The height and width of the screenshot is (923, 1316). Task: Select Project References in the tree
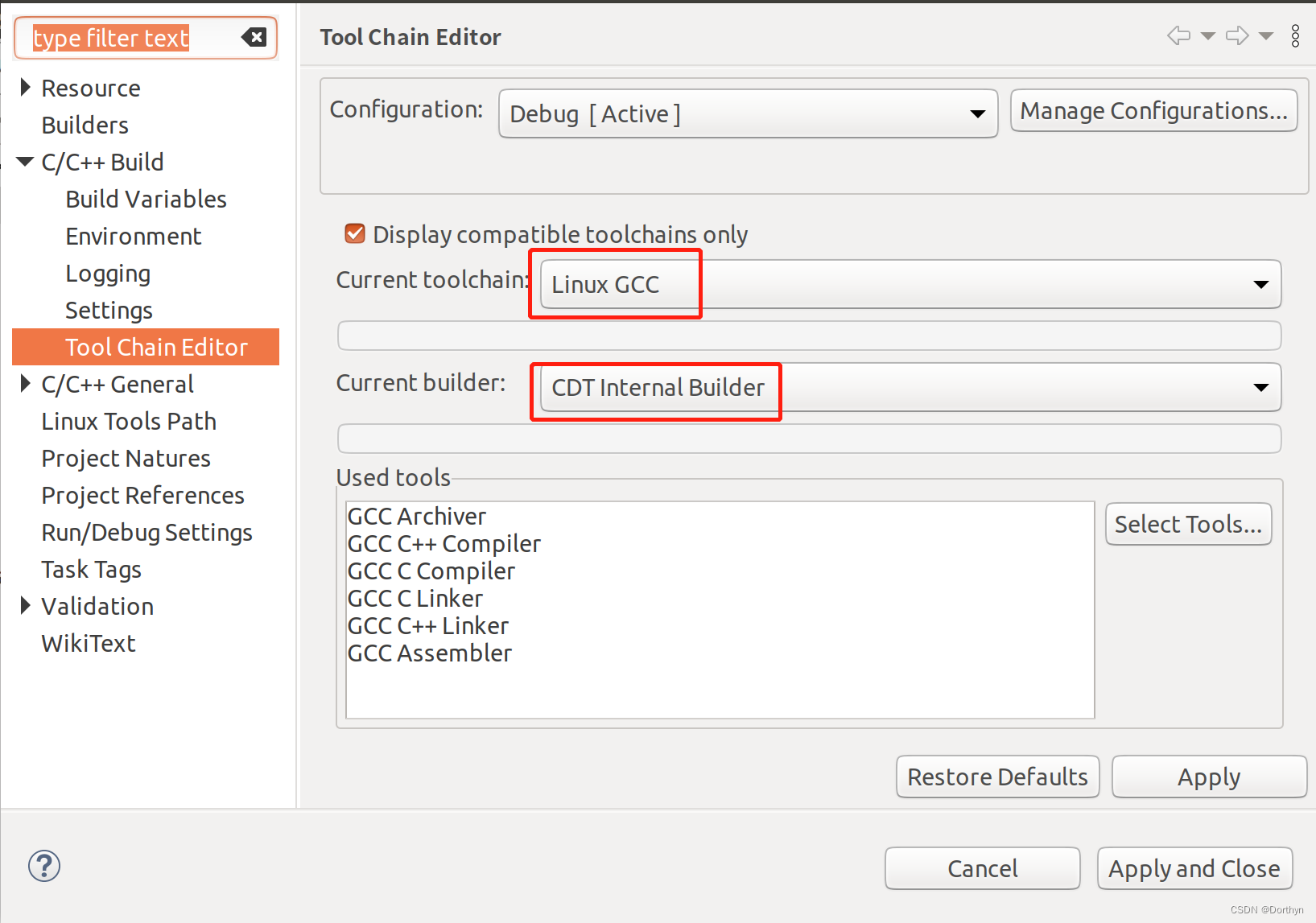coord(142,495)
